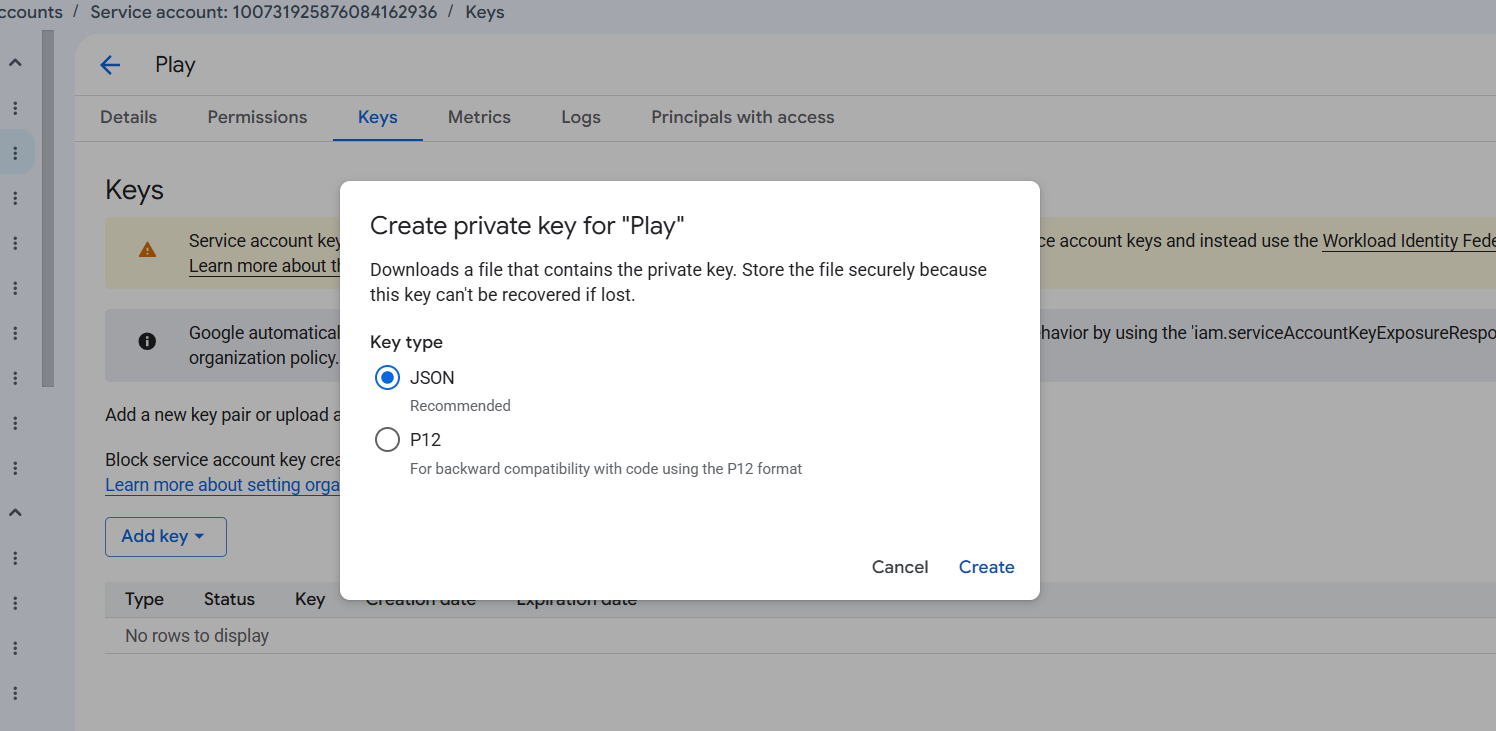1496x731 pixels.
Task: Switch to the Details tab
Action: (x=129, y=117)
